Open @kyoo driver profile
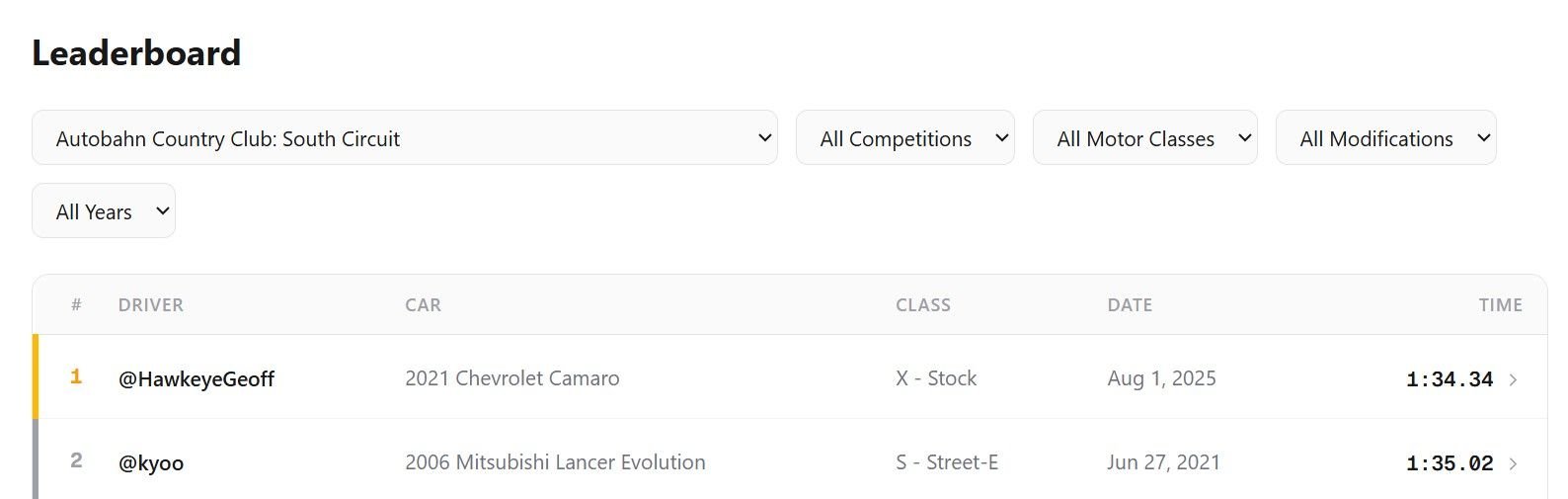 click(x=151, y=462)
